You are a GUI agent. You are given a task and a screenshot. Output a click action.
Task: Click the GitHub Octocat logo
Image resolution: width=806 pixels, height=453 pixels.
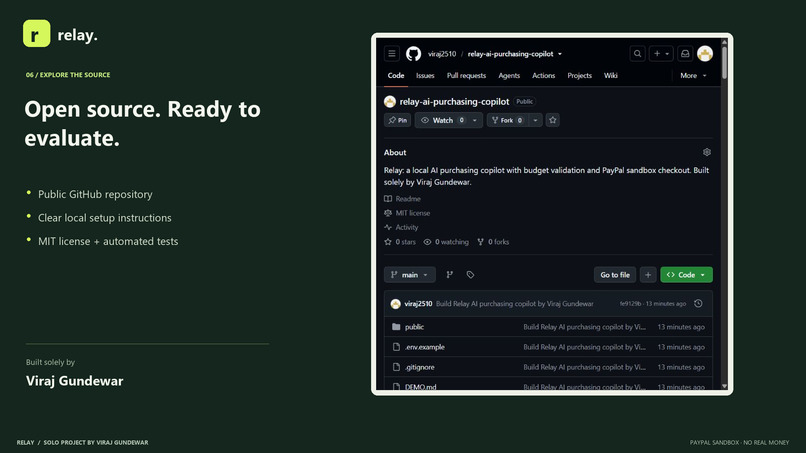[413, 53]
